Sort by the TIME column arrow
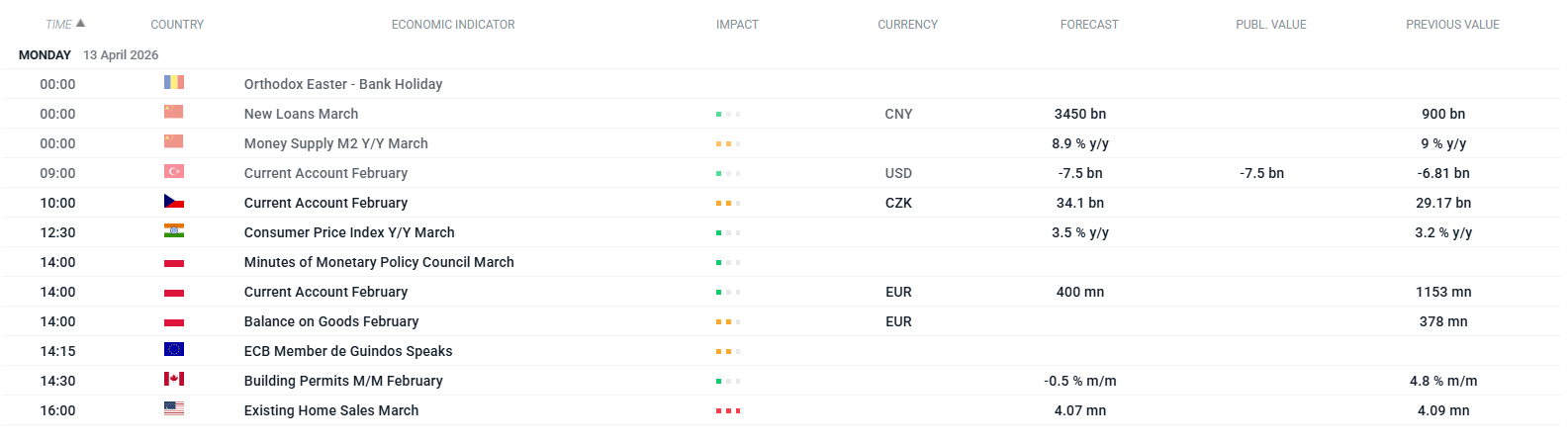 point(80,23)
